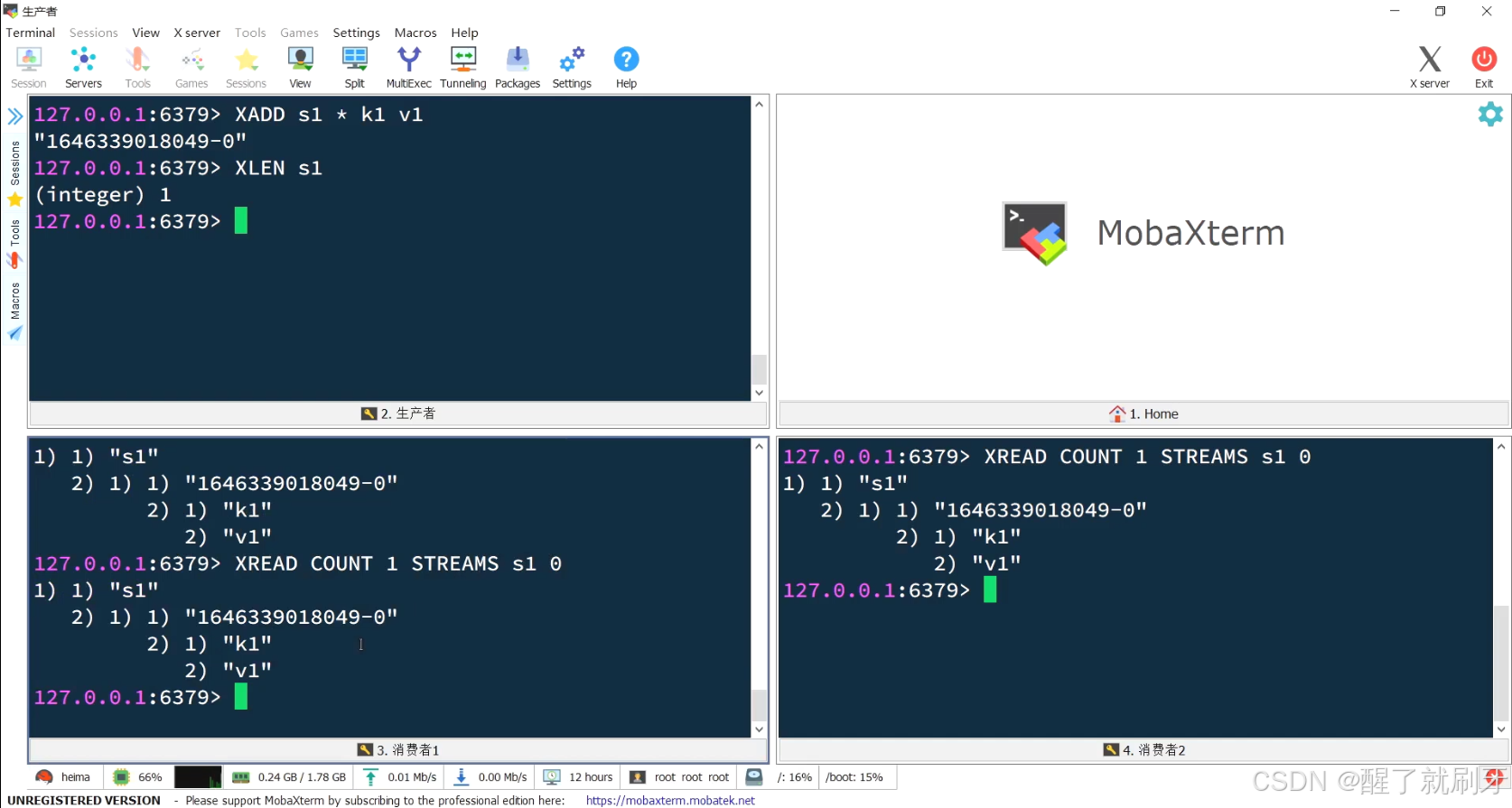The height and width of the screenshot is (808, 1512).
Task: Click 'XLEN s1' command in 生产者 terminal
Action: coord(278,168)
